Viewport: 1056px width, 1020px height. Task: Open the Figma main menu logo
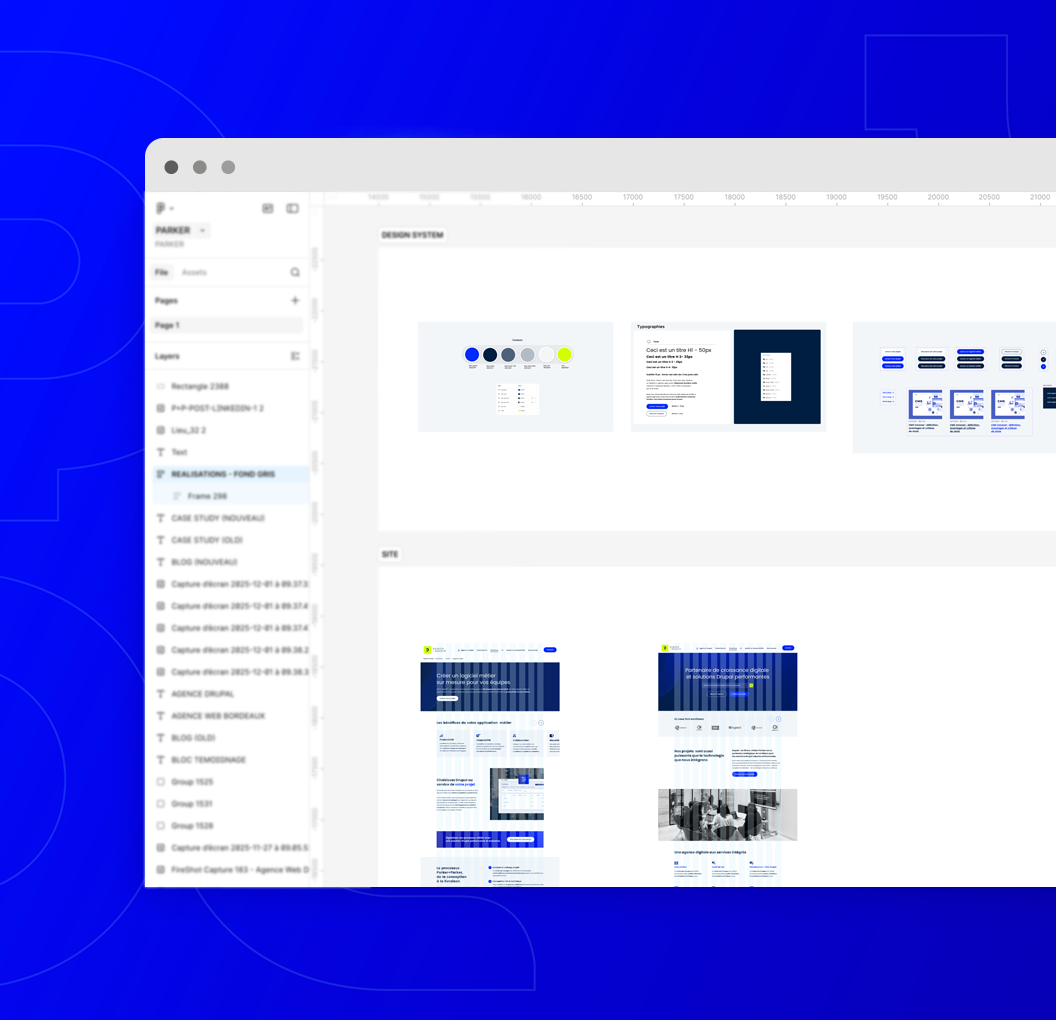coord(160,208)
